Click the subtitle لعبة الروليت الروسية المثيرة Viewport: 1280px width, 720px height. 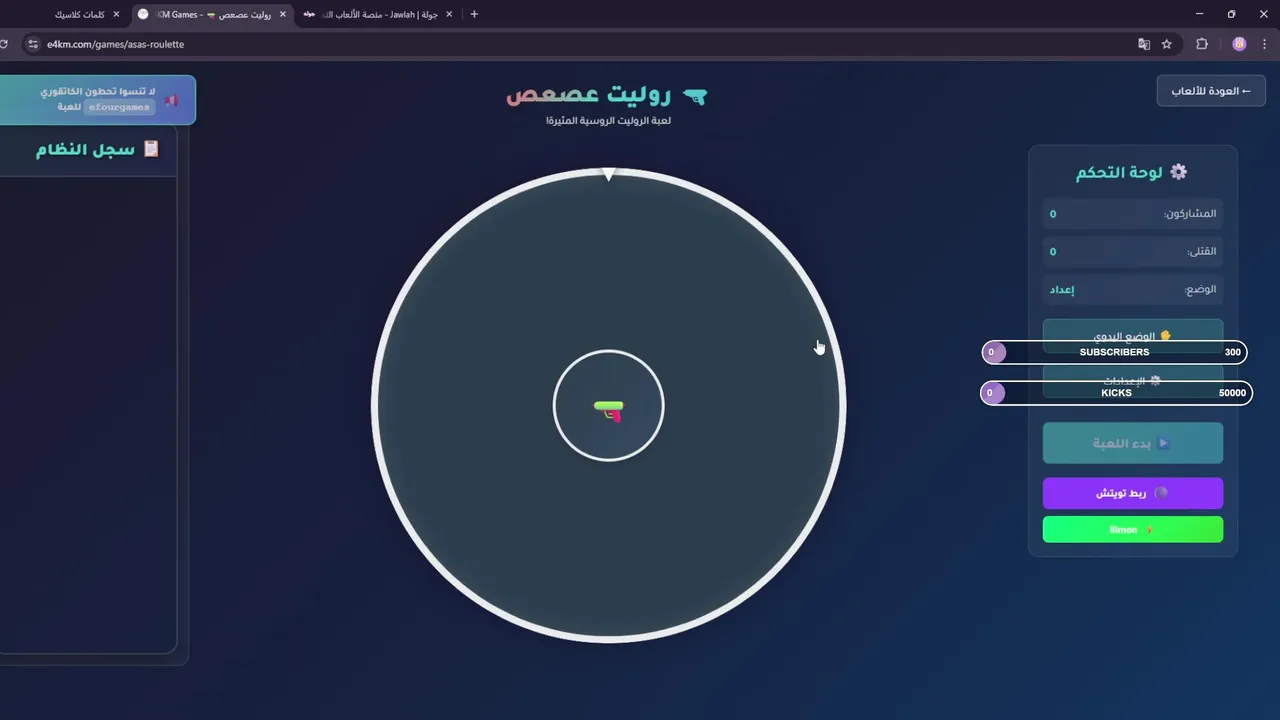(608, 120)
